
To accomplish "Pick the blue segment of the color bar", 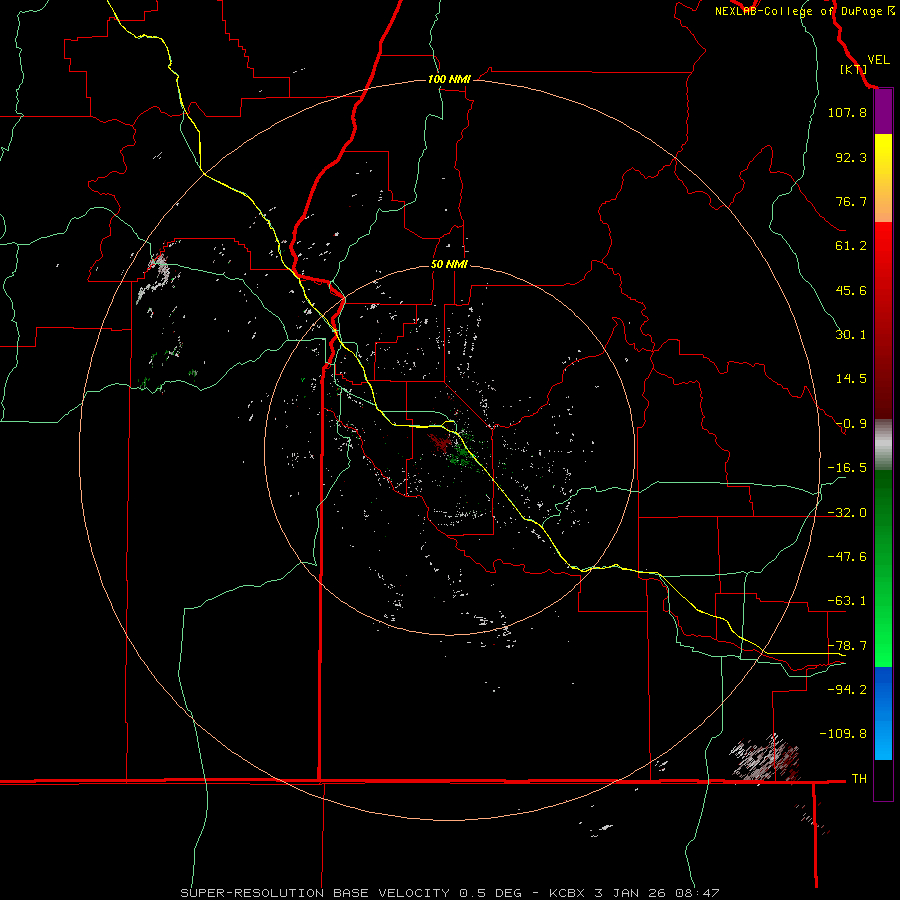I will pyautogui.click(x=883, y=713).
